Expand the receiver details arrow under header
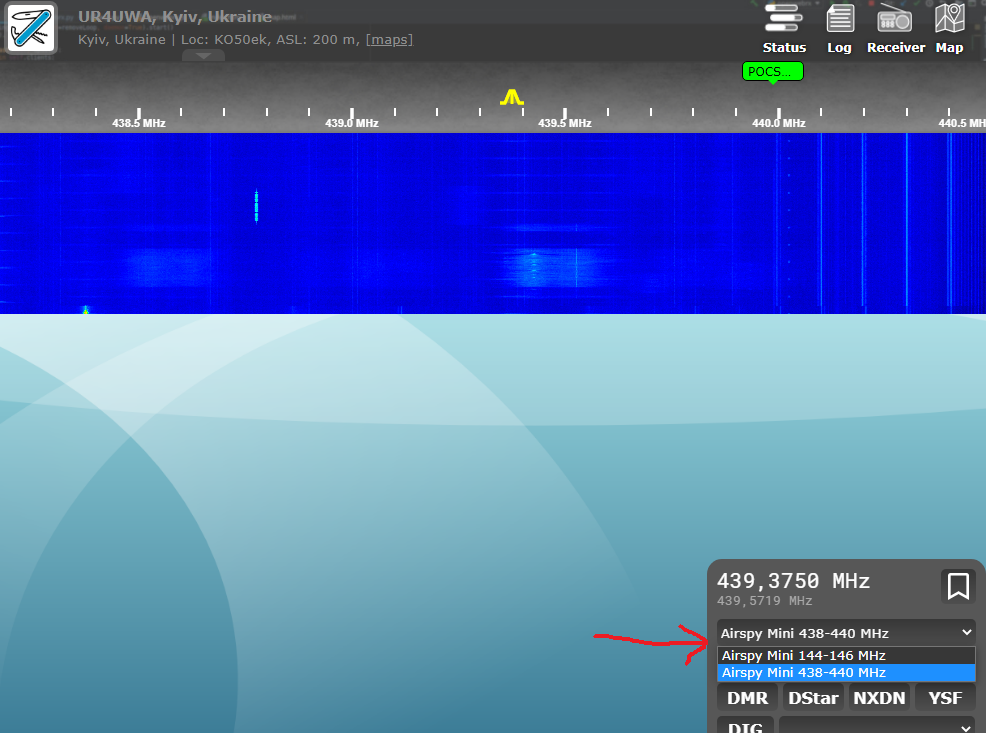986x733 pixels. pos(203,56)
